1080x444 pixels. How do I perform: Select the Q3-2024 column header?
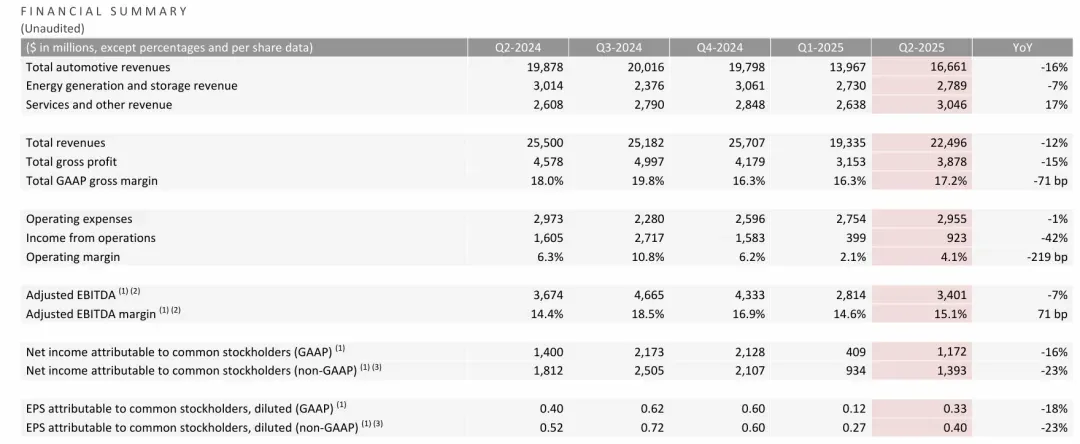[619, 47]
